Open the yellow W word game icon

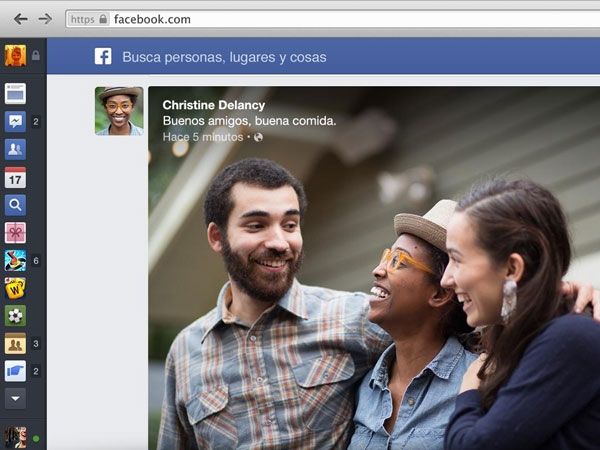pyautogui.click(x=15, y=288)
